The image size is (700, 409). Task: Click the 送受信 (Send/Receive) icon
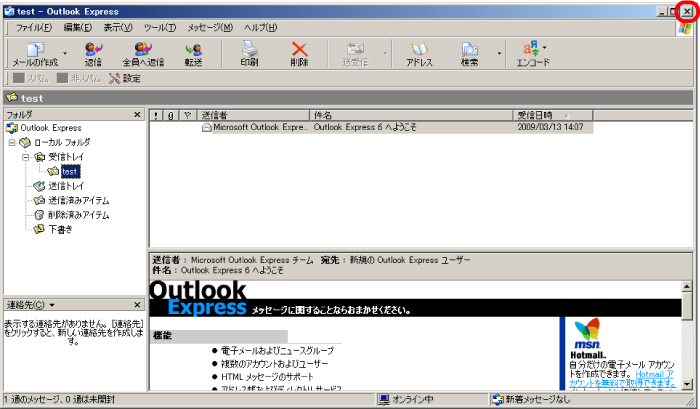(x=355, y=49)
